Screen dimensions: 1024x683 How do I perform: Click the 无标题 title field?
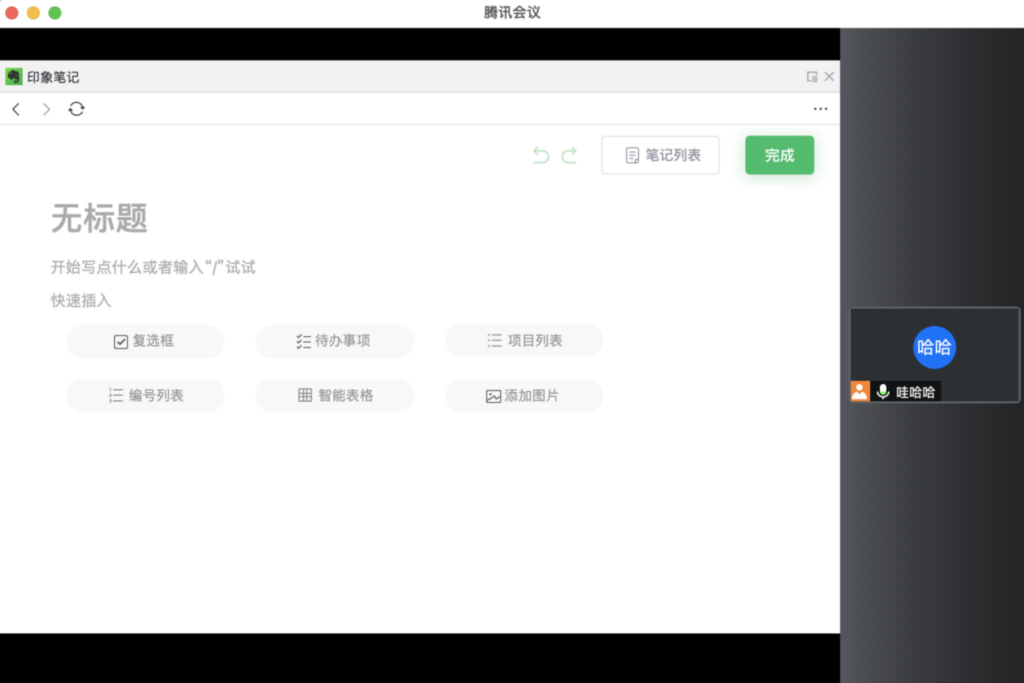(x=99, y=218)
